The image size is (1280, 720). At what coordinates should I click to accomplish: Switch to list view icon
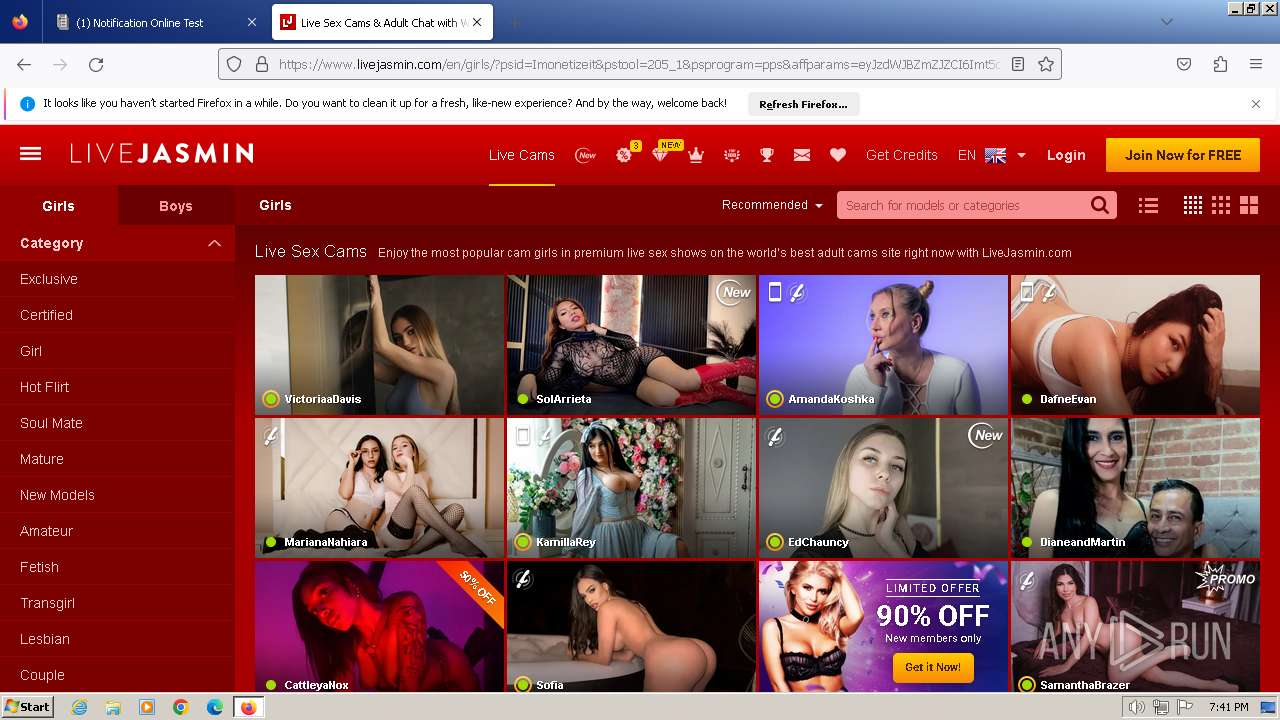[x=1148, y=205]
